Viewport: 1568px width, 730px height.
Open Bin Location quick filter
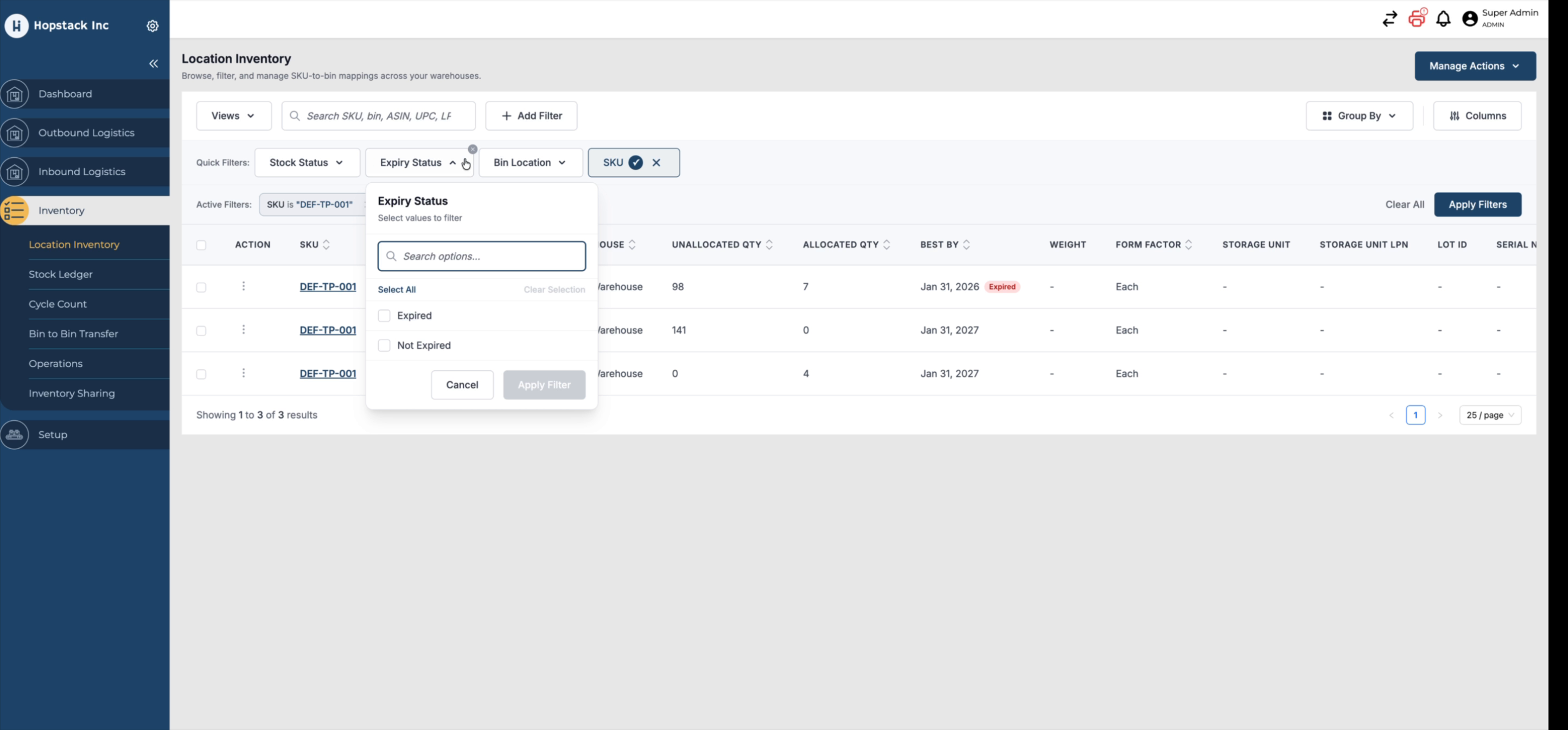pyautogui.click(x=531, y=162)
